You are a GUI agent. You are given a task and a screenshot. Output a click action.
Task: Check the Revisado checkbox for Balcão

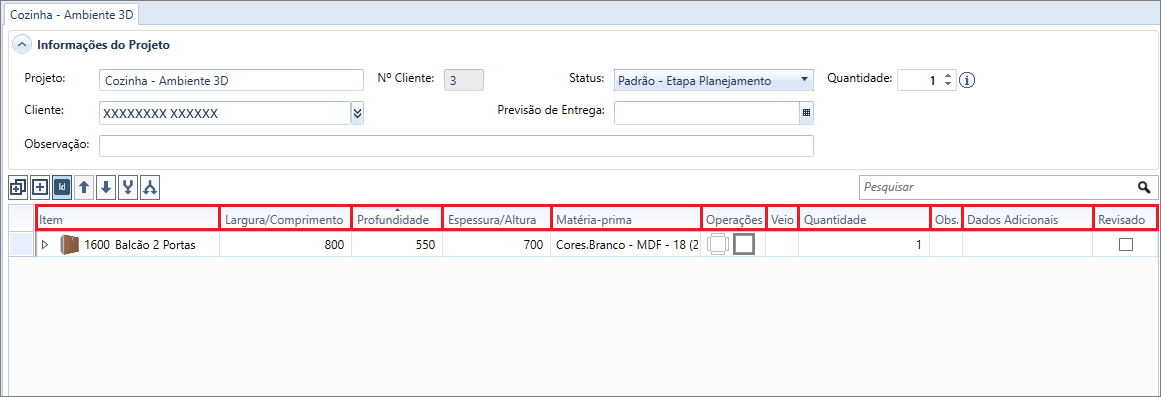point(1126,245)
